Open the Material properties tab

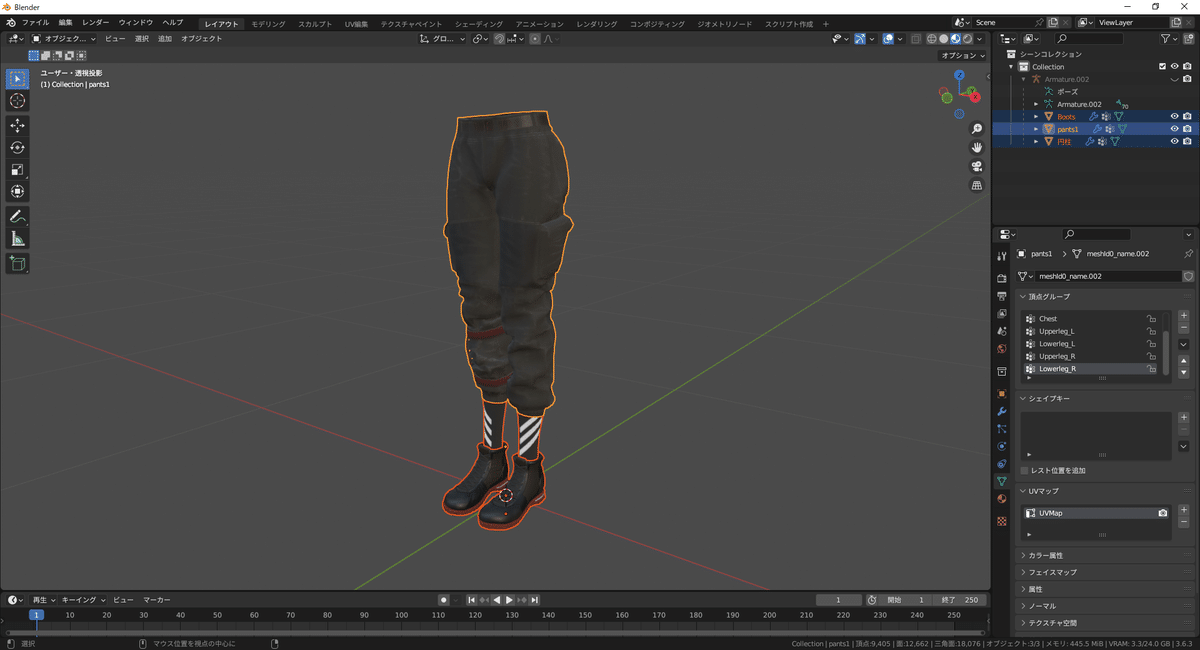(1002, 499)
